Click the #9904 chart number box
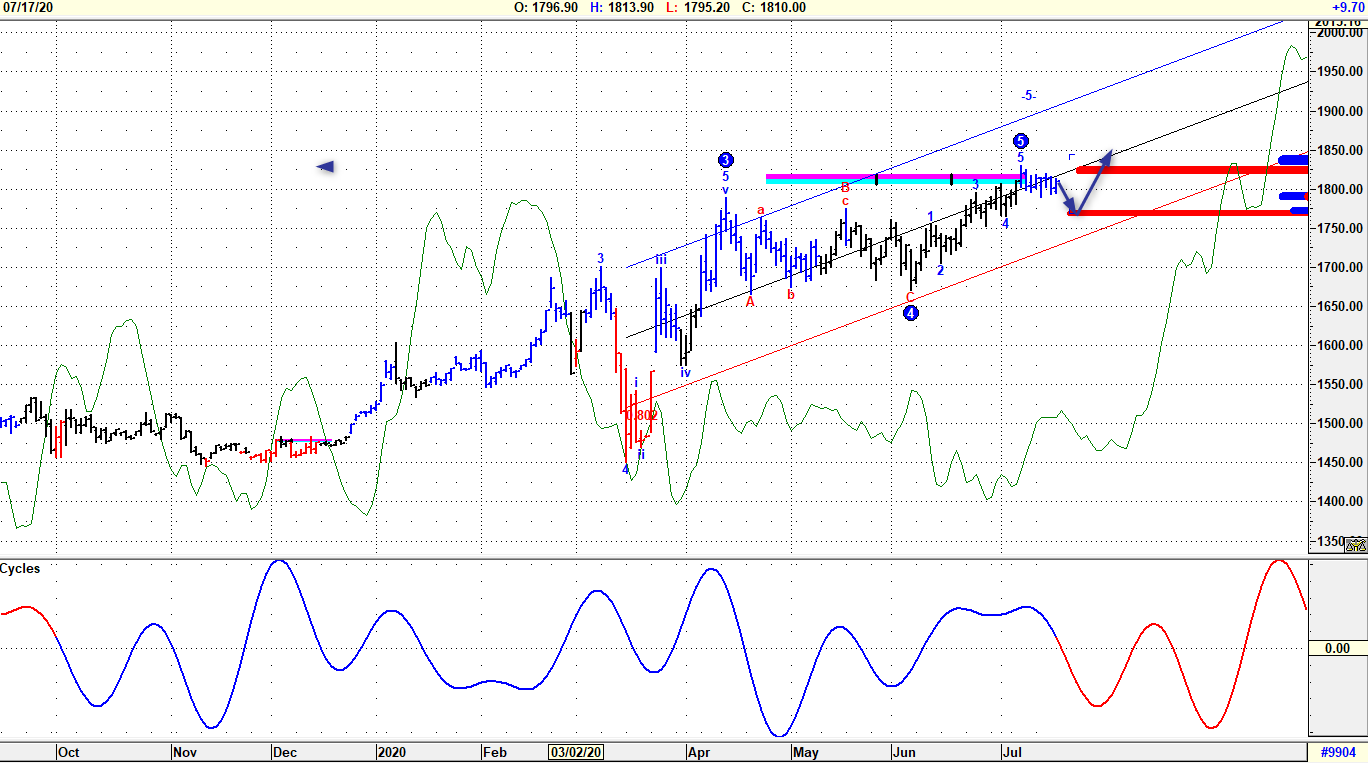1368x763 pixels. (1339, 752)
